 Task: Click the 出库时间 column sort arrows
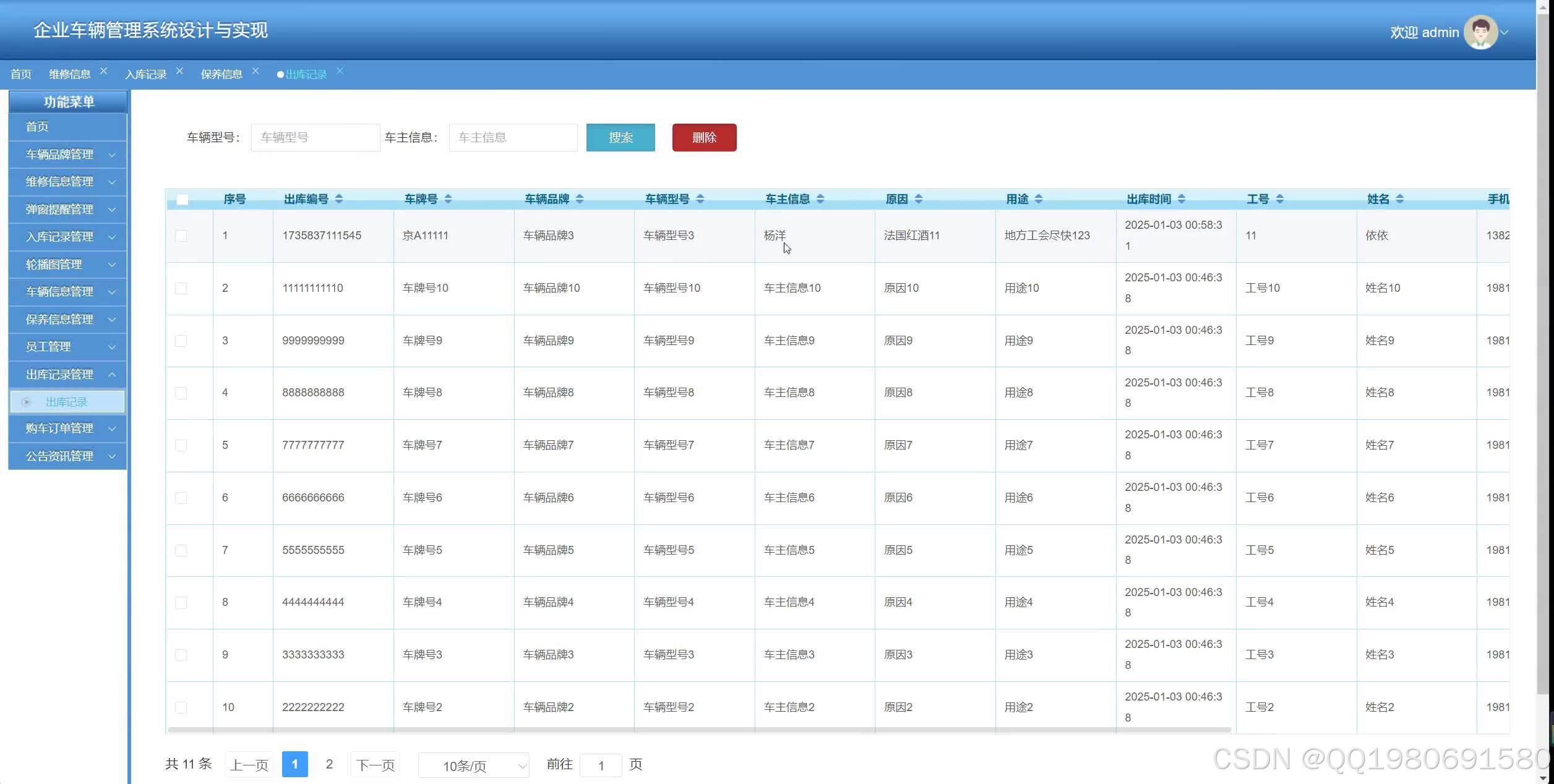pos(1182,199)
